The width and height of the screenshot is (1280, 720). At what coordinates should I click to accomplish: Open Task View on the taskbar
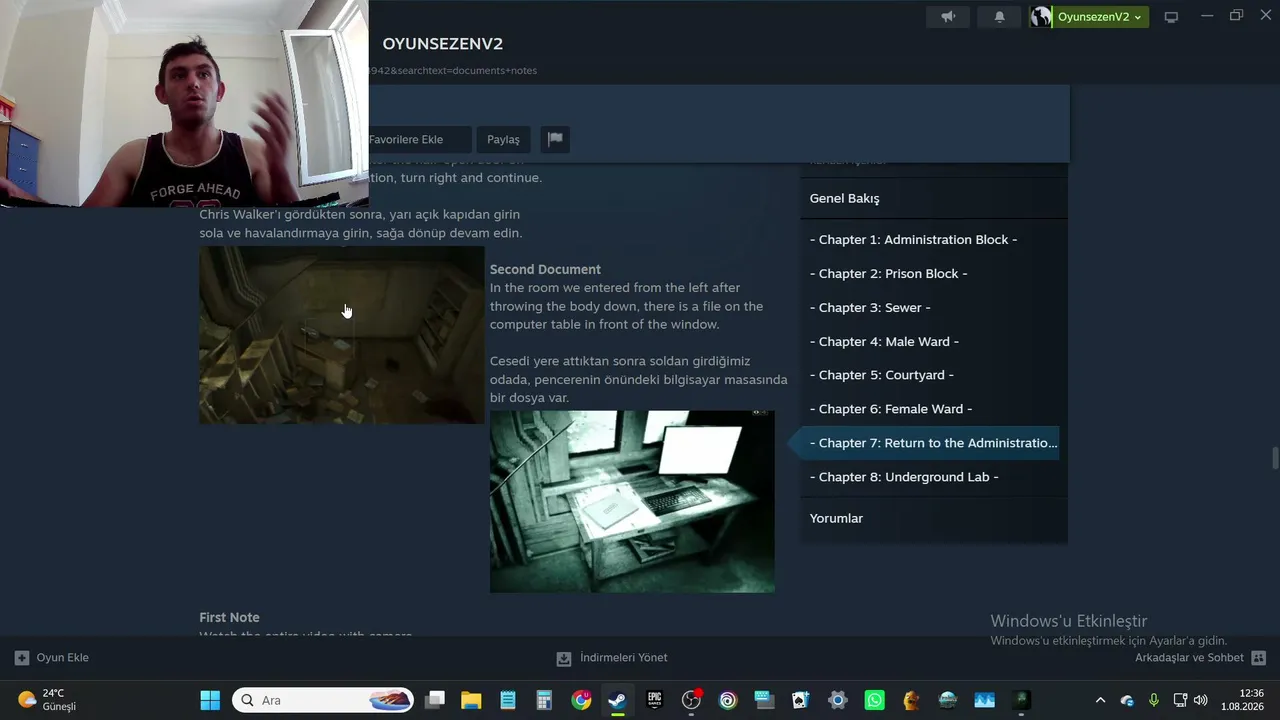(434, 700)
